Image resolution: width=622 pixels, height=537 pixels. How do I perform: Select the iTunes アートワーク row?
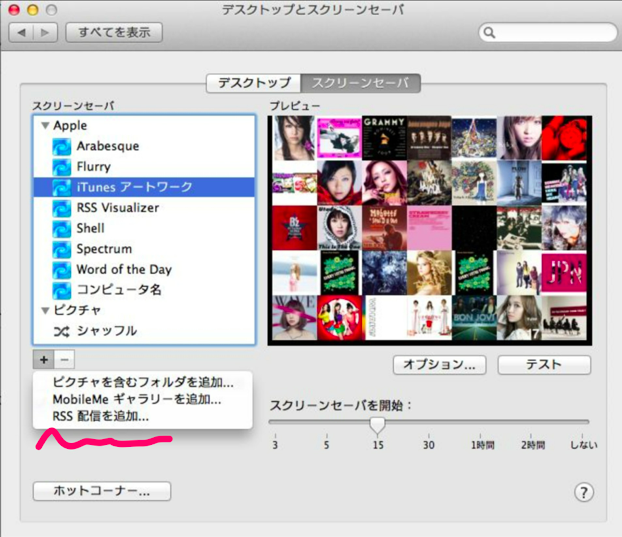coord(144,187)
